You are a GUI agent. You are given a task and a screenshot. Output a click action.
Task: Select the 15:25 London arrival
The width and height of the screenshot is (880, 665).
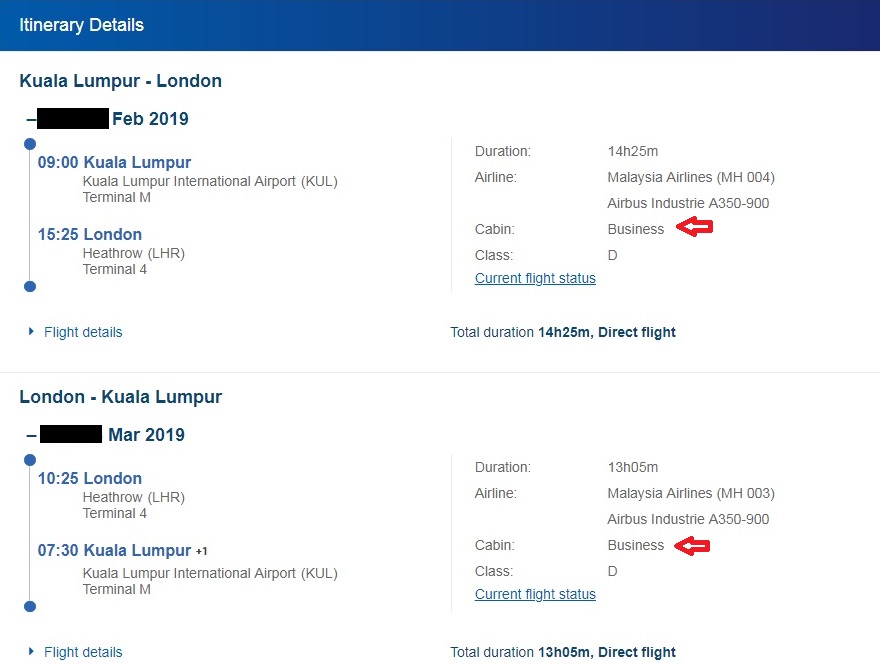[x=90, y=234]
